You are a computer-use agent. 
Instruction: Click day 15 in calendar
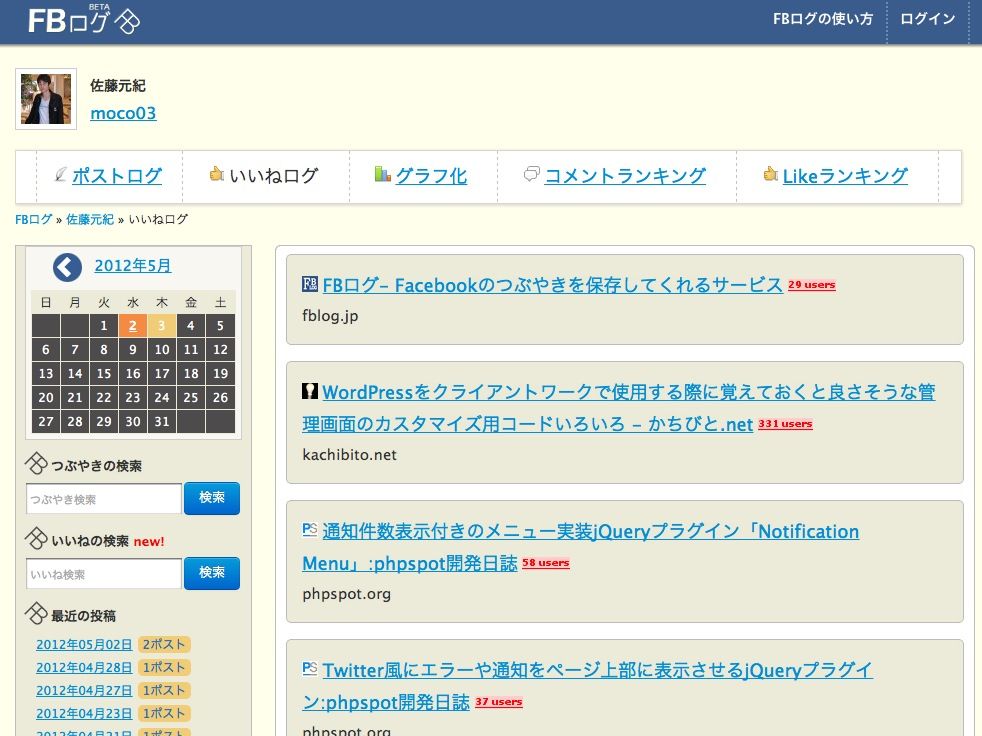[x=104, y=373]
